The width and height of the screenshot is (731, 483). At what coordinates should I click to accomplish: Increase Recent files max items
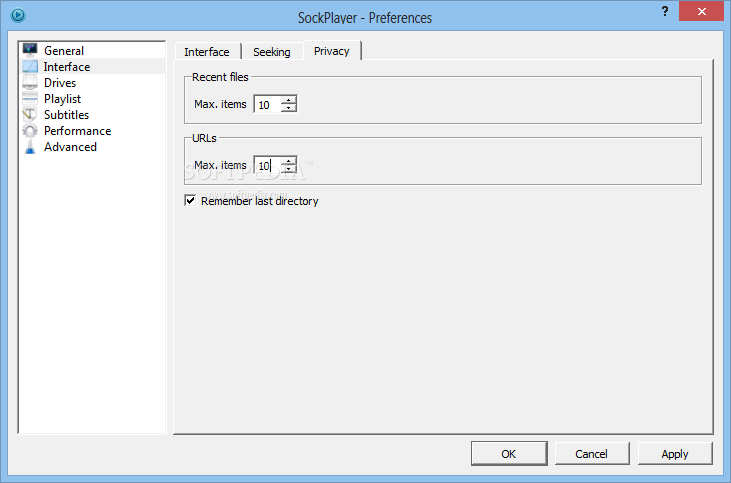(x=289, y=100)
